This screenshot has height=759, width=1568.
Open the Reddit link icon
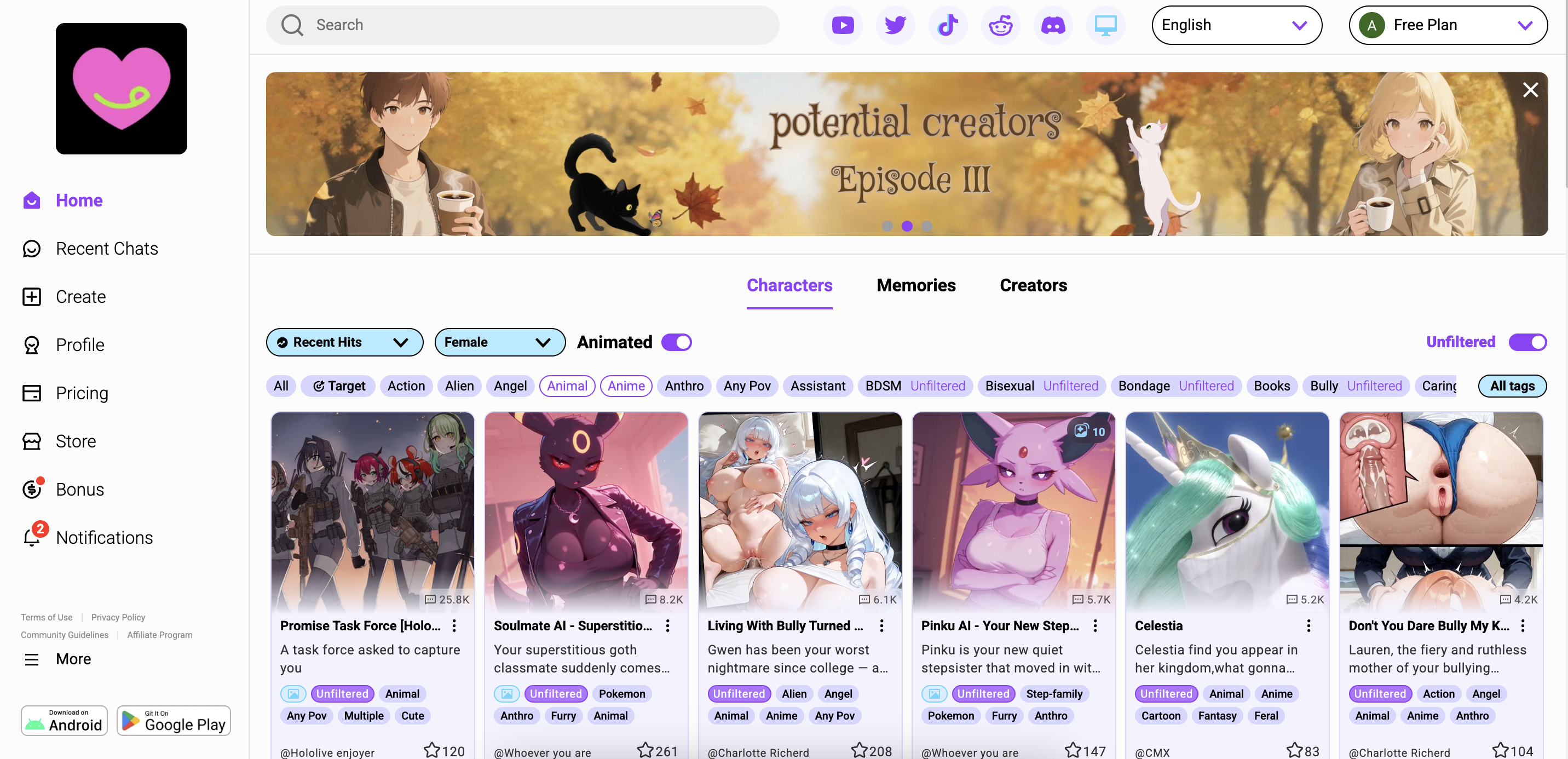(x=1000, y=25)
